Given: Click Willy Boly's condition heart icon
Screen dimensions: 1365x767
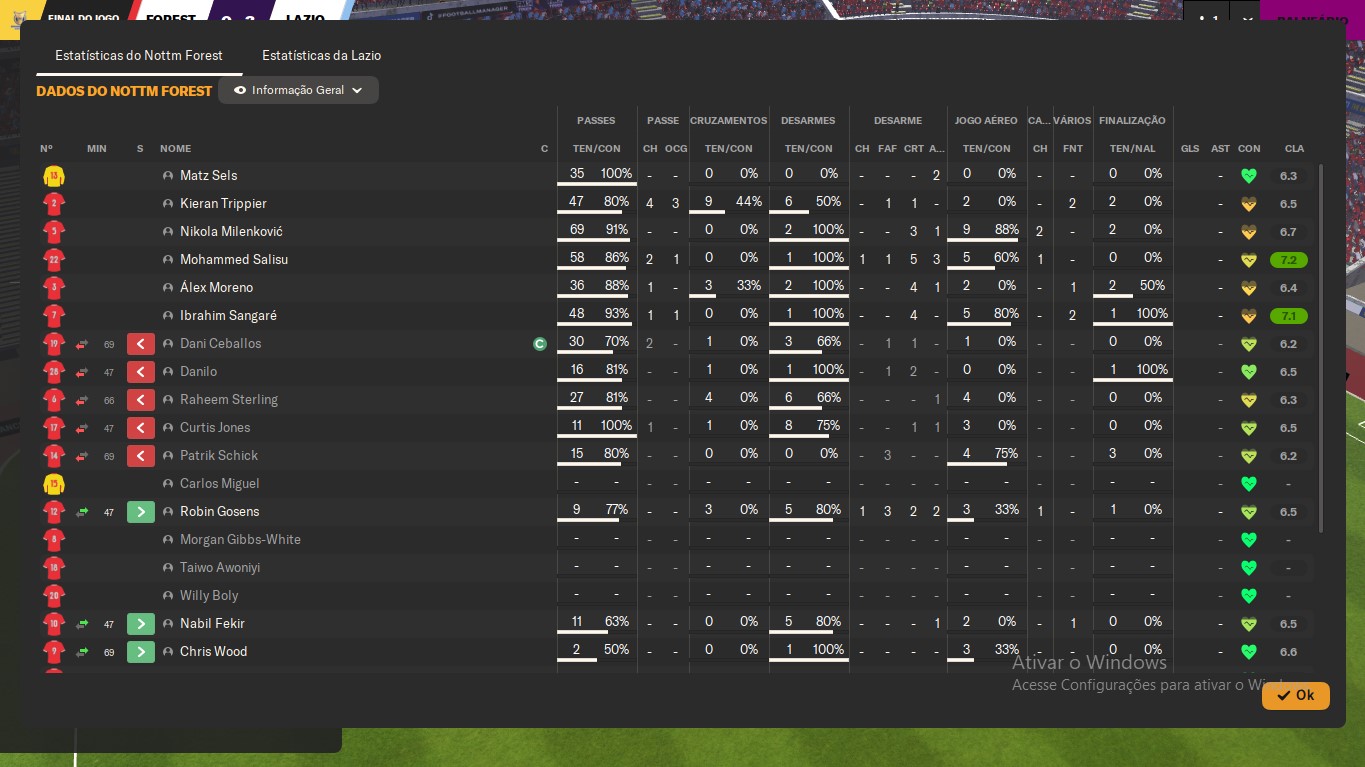Looking at the screenshot, I should coord(1248,596).
